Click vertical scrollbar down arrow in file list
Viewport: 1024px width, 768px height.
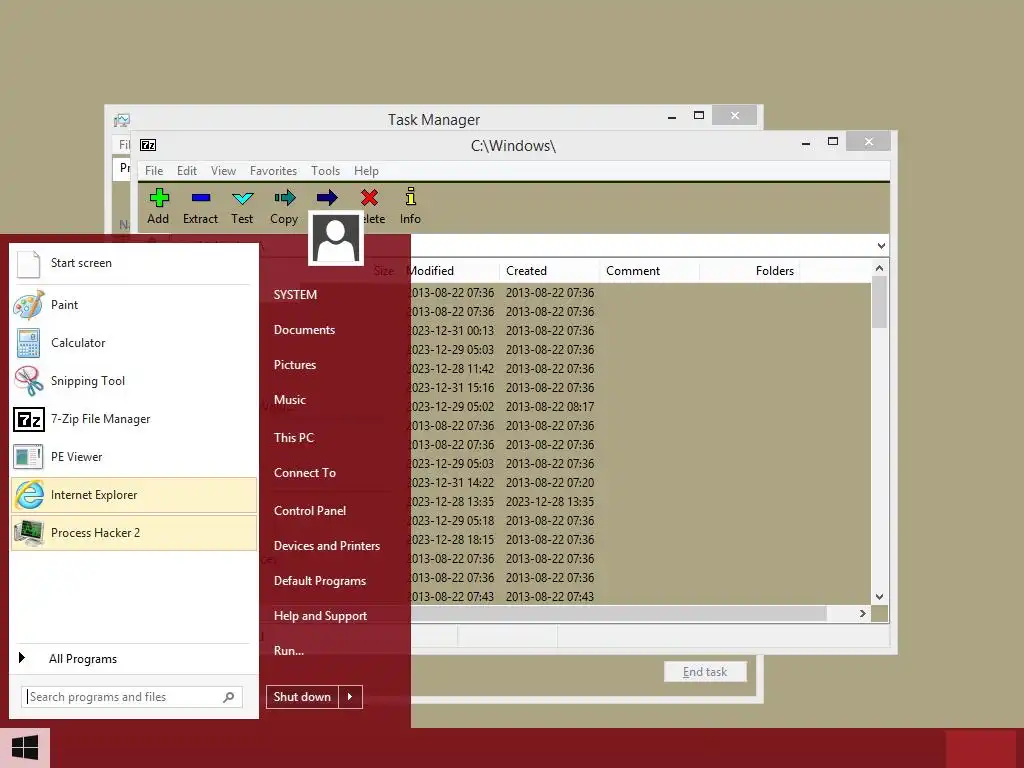coord(879,597)
